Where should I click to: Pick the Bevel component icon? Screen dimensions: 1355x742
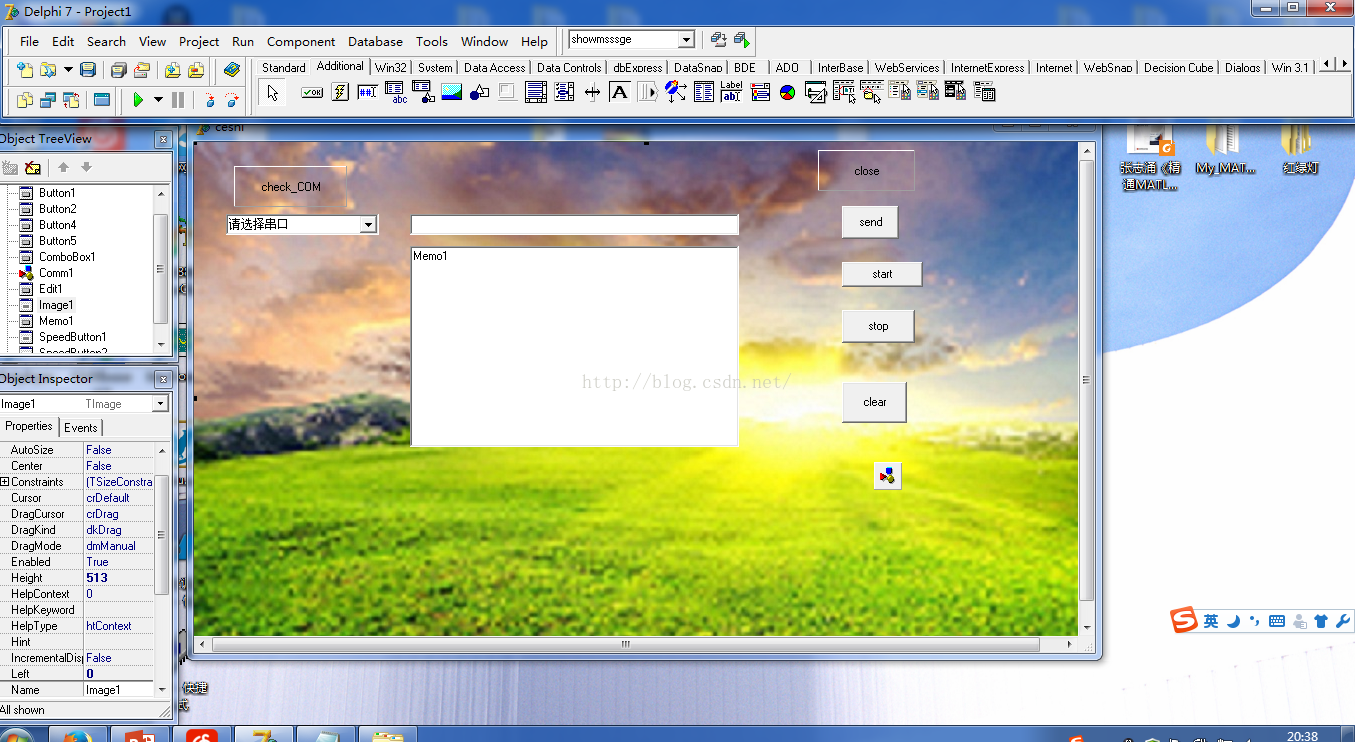point(507,93)
